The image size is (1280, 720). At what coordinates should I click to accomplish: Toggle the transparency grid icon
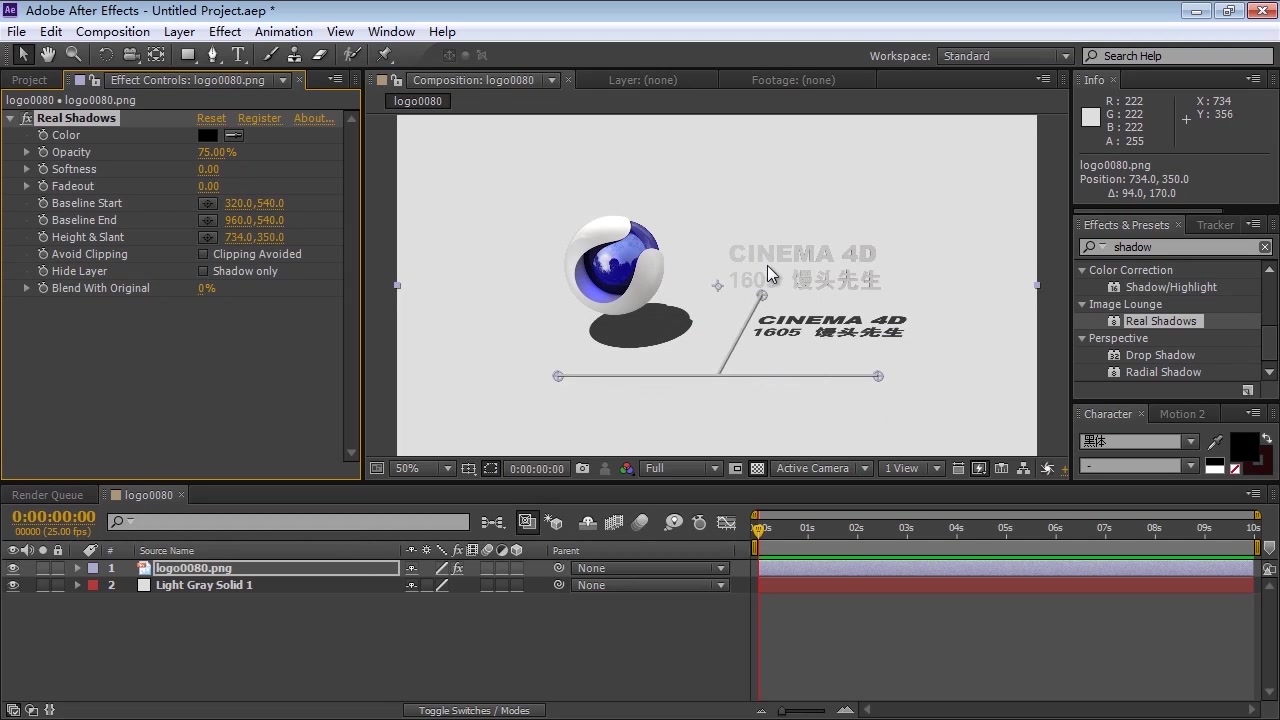point(758,468)
